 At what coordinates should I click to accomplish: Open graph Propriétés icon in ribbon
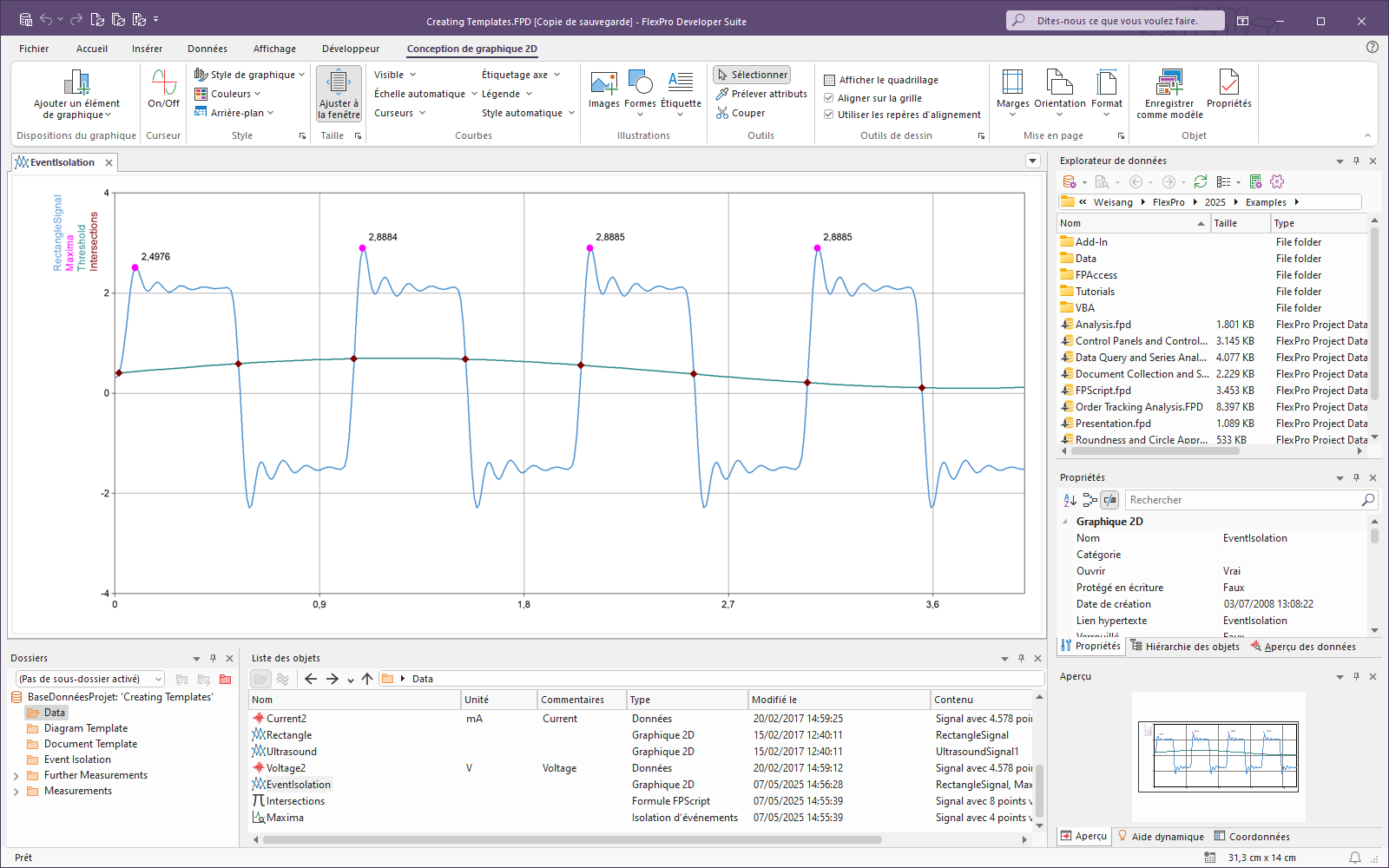tap(1228, 89)
